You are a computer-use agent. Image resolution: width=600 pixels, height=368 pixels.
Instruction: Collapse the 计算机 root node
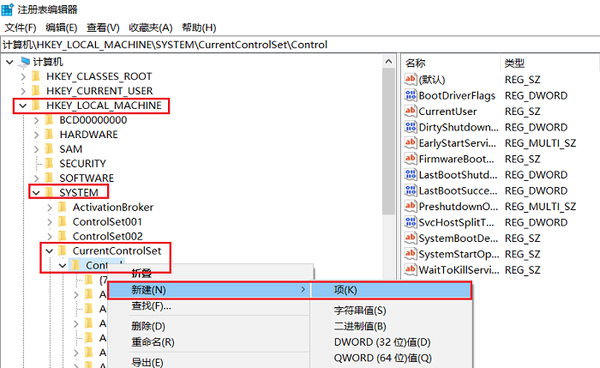10,62
